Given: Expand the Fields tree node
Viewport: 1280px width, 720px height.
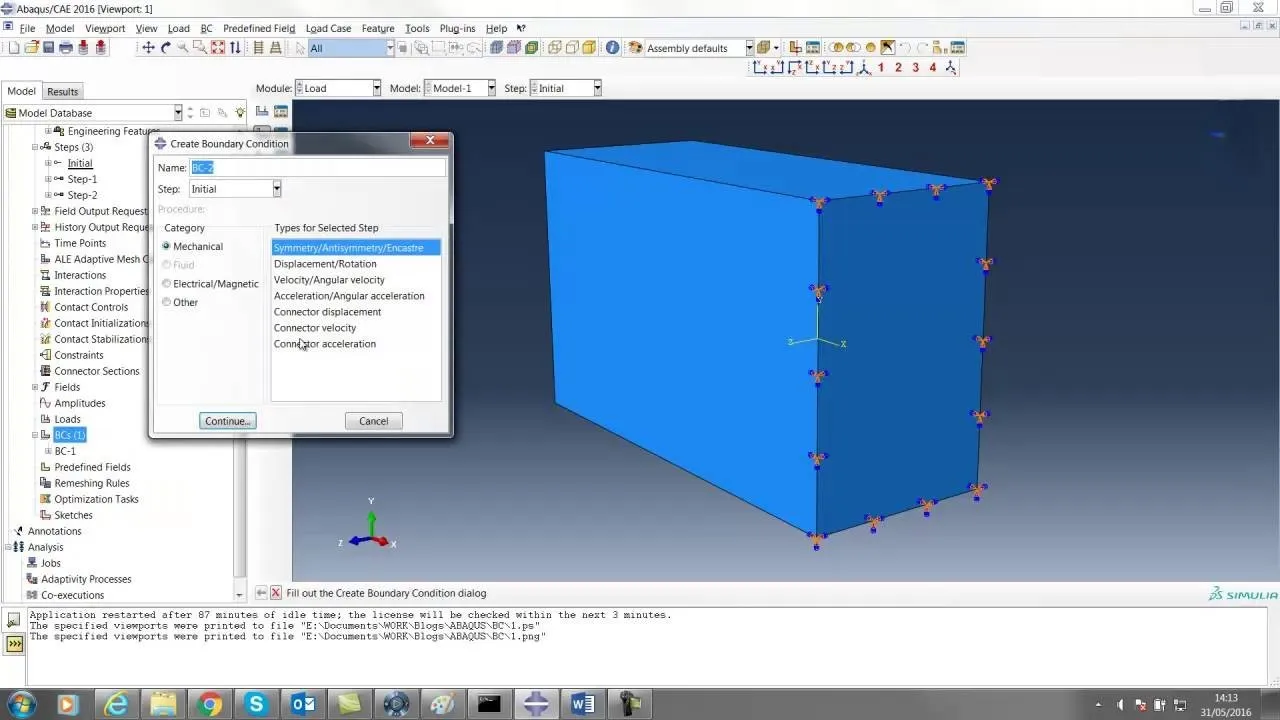Looking at the screenshot, I should coord(35,387).
